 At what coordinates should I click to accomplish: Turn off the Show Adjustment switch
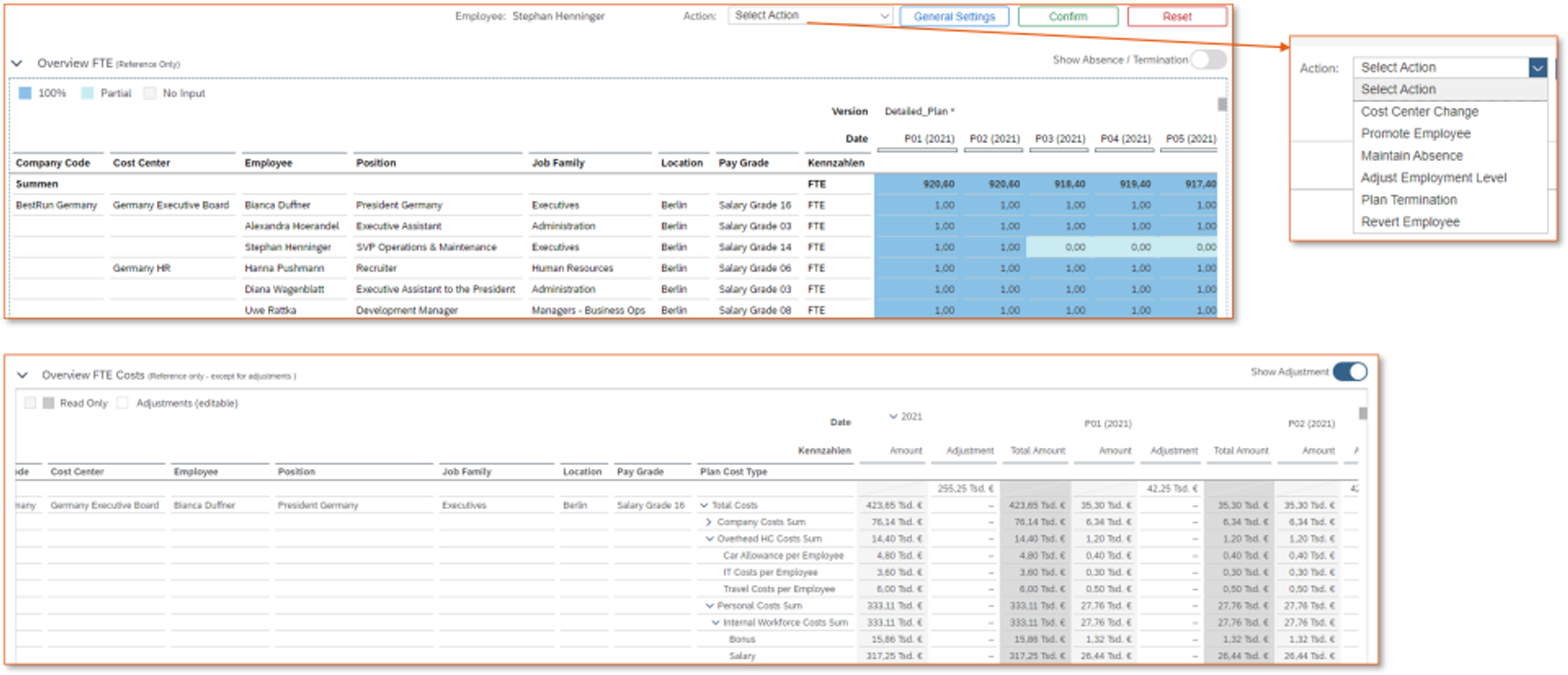[x=1350, y=372]
